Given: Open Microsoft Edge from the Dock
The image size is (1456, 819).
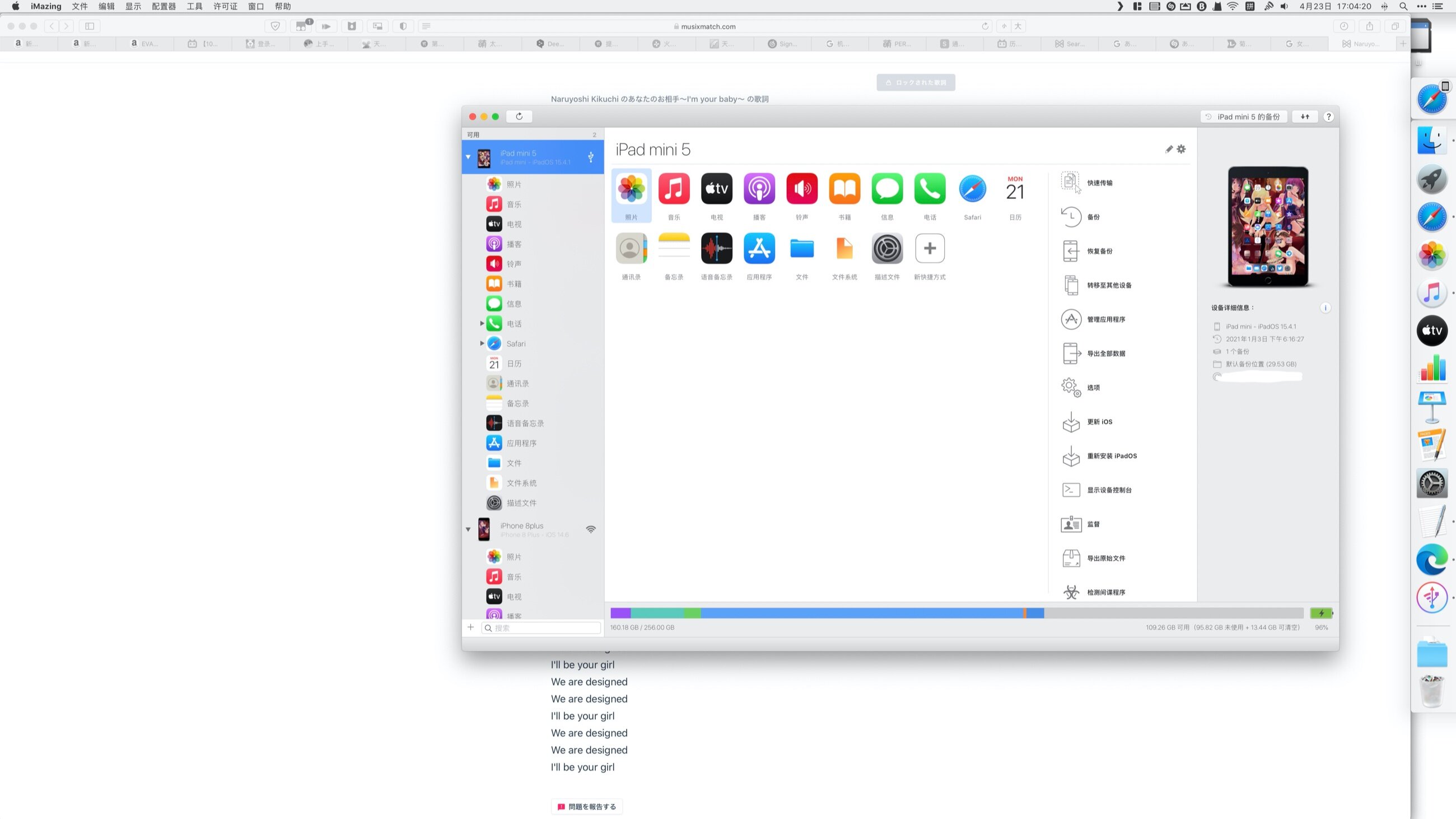Looking at the screenshot, I should click(1432, 560).
